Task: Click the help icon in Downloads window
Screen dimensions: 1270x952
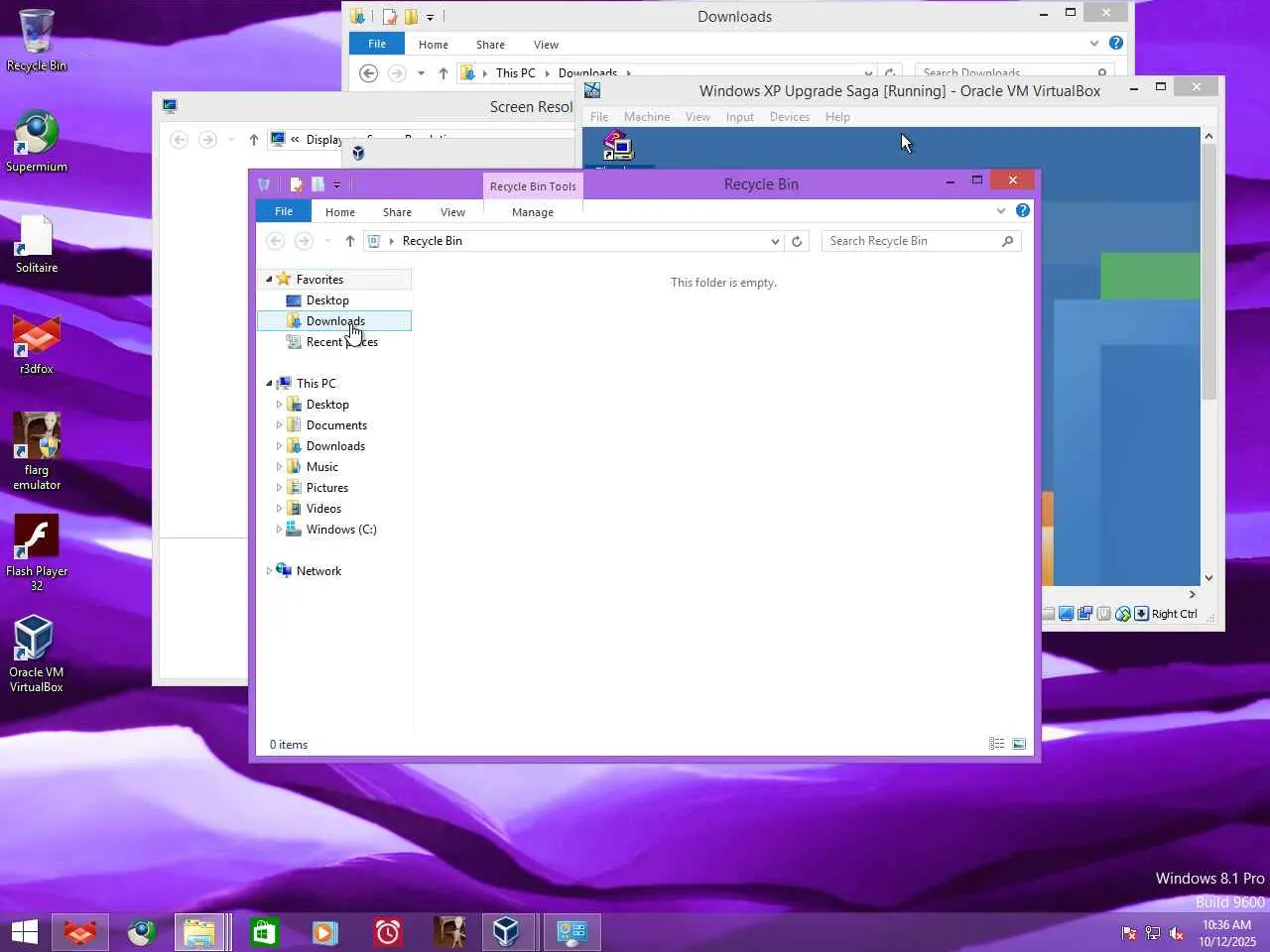Action: point(1116,44)
